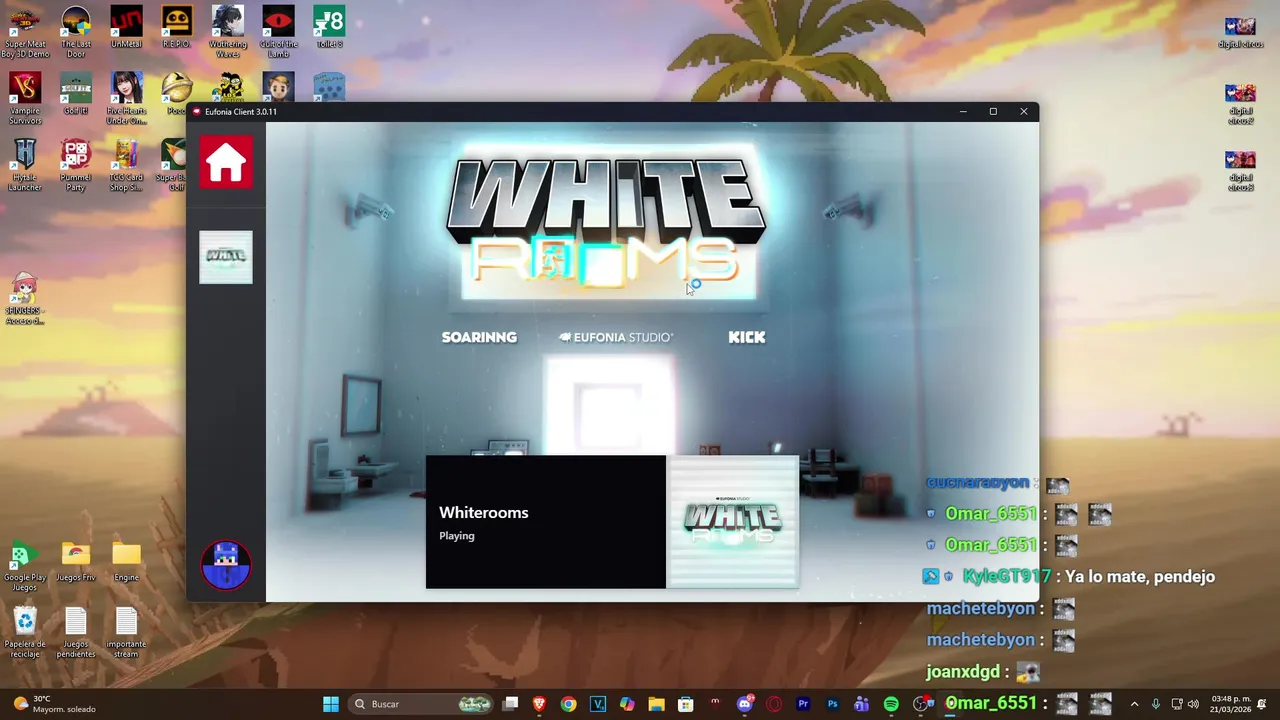Viewport: 1280px width, 720px height.
Task: Open Cult of the Lamb shortcut
Action: (278, 33)
